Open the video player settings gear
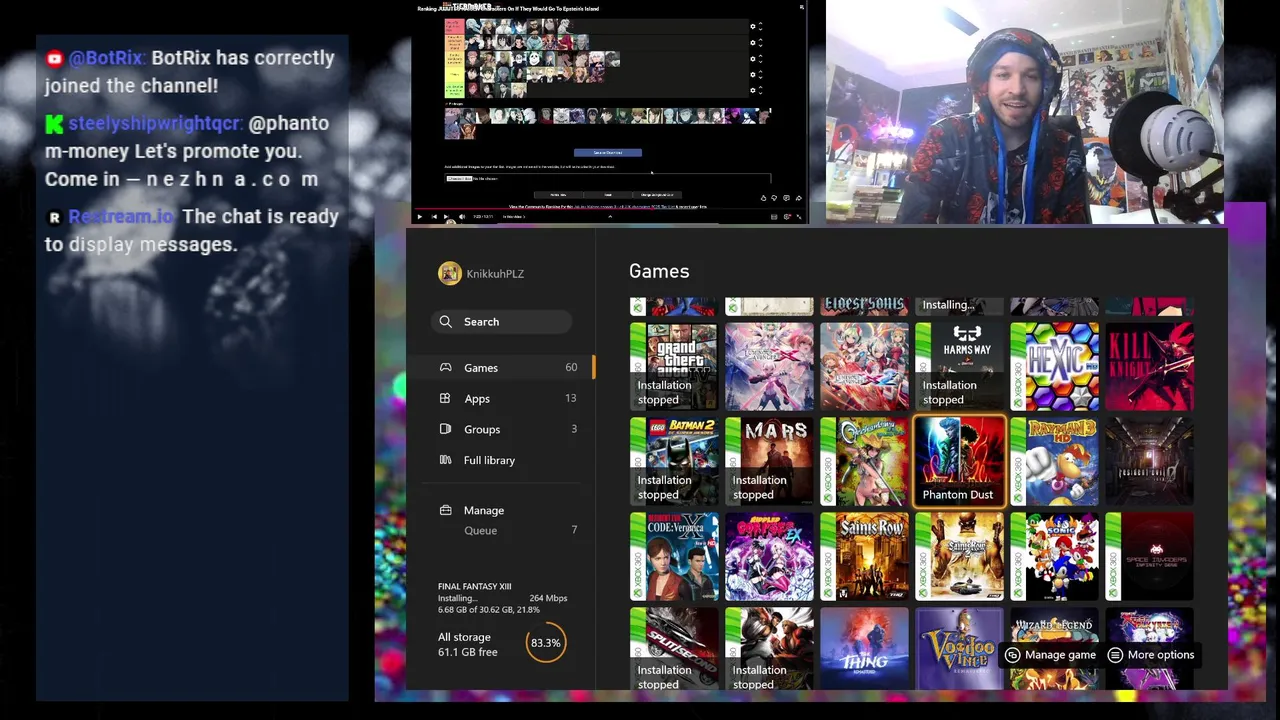Screen dimensions: 1280x720 click(787, 217)
